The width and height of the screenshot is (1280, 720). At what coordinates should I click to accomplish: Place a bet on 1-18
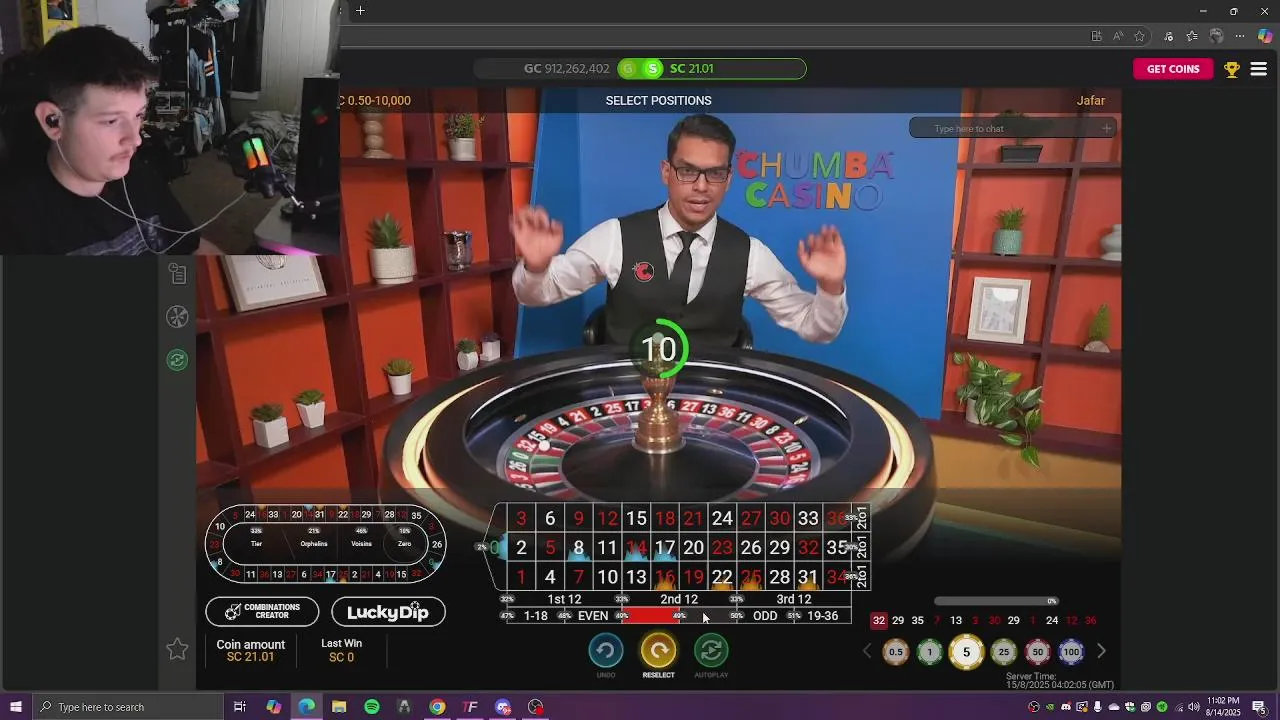(x=536, y=616)
